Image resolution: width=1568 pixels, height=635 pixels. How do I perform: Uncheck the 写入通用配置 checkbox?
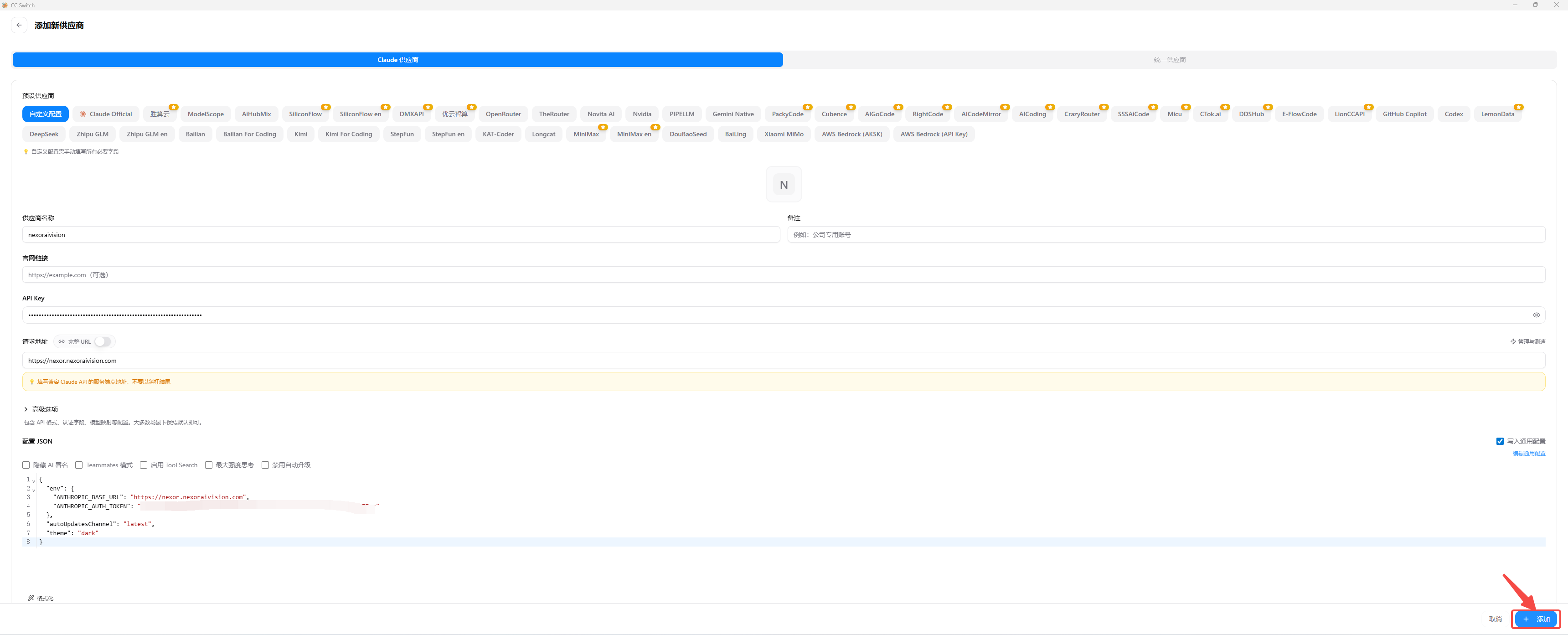click(x=1500, y=441)
